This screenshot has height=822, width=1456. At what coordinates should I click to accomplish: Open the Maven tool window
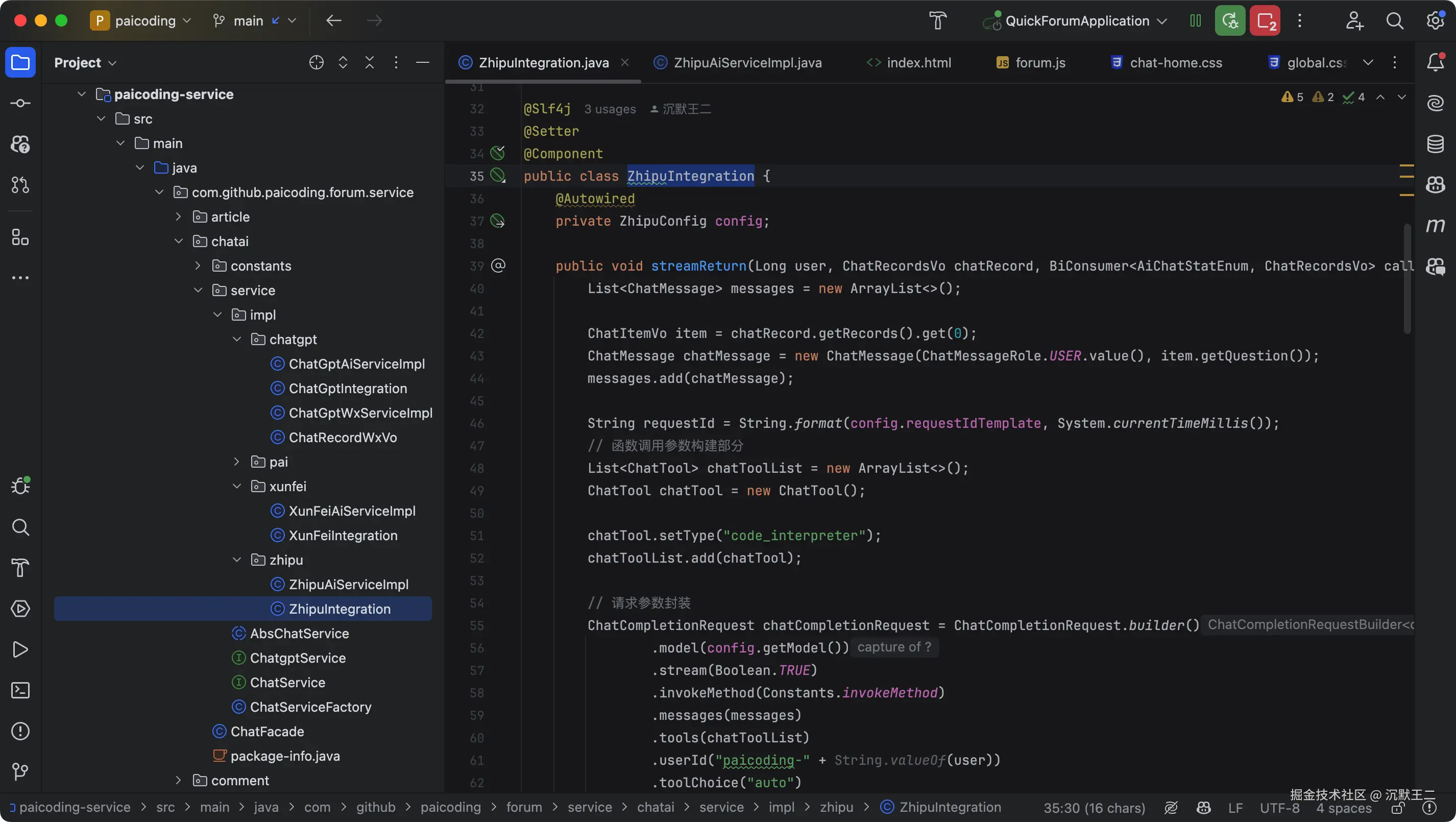(x=1435, y=226)
